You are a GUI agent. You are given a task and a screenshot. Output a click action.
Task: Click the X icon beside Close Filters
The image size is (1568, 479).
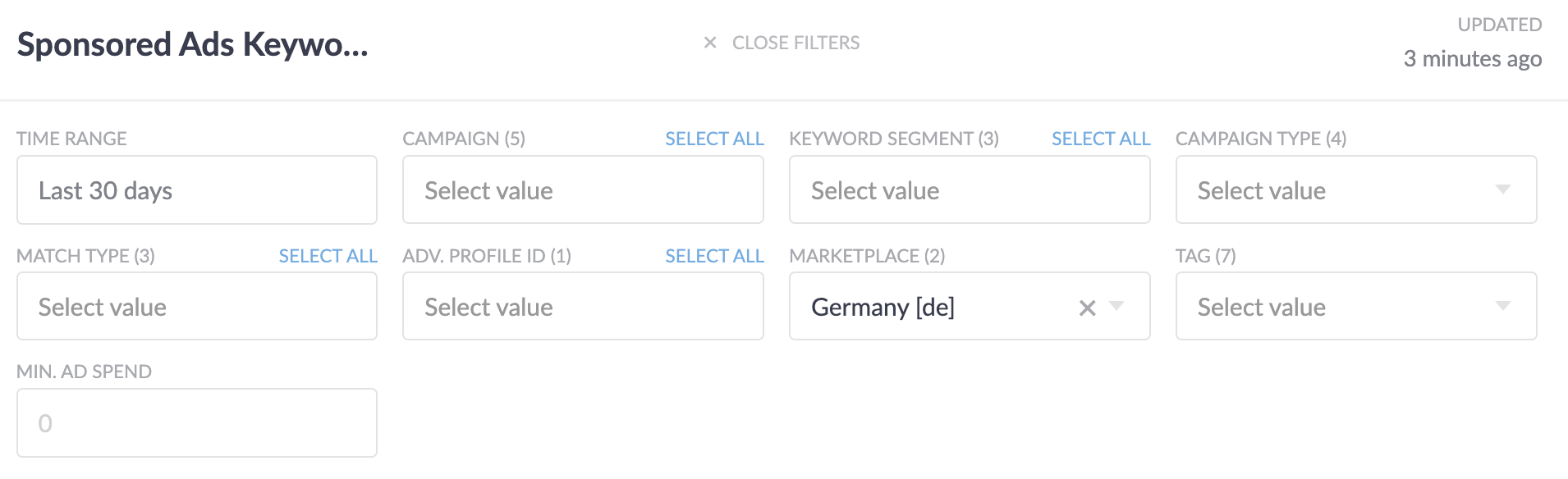point(710,43)
